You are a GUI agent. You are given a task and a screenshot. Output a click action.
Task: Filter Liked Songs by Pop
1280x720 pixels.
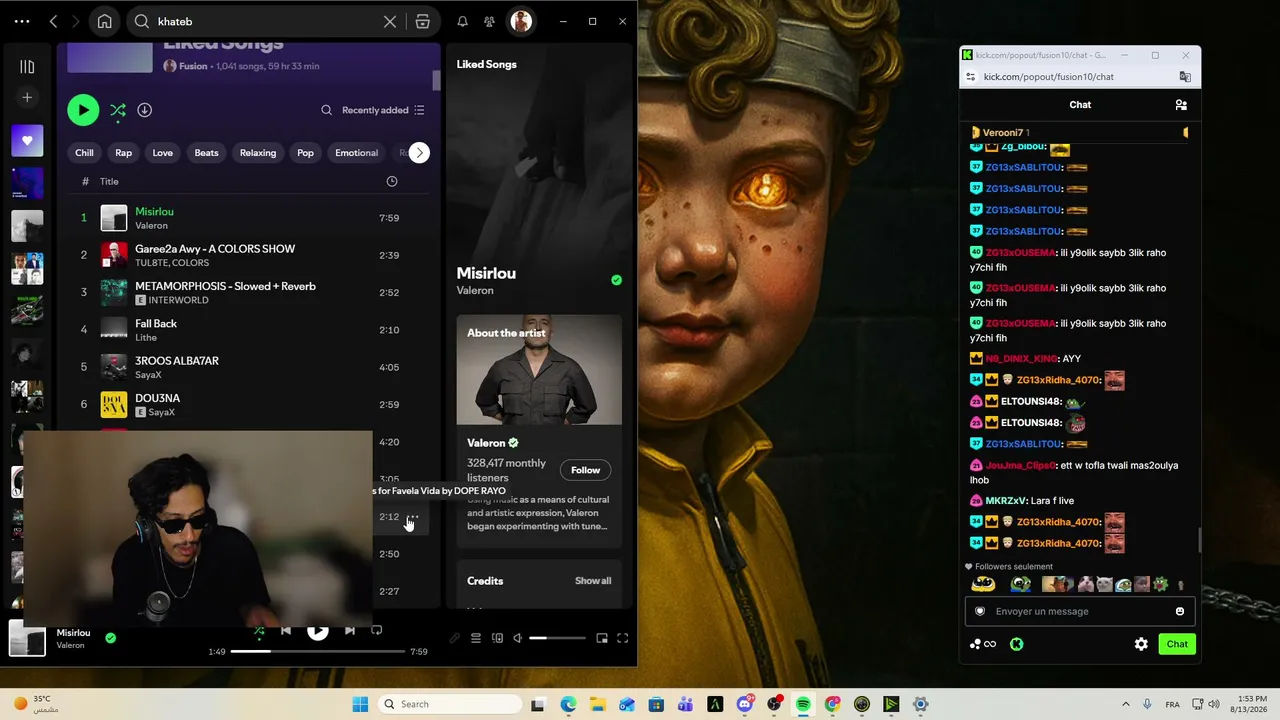(x=305, y=153)
